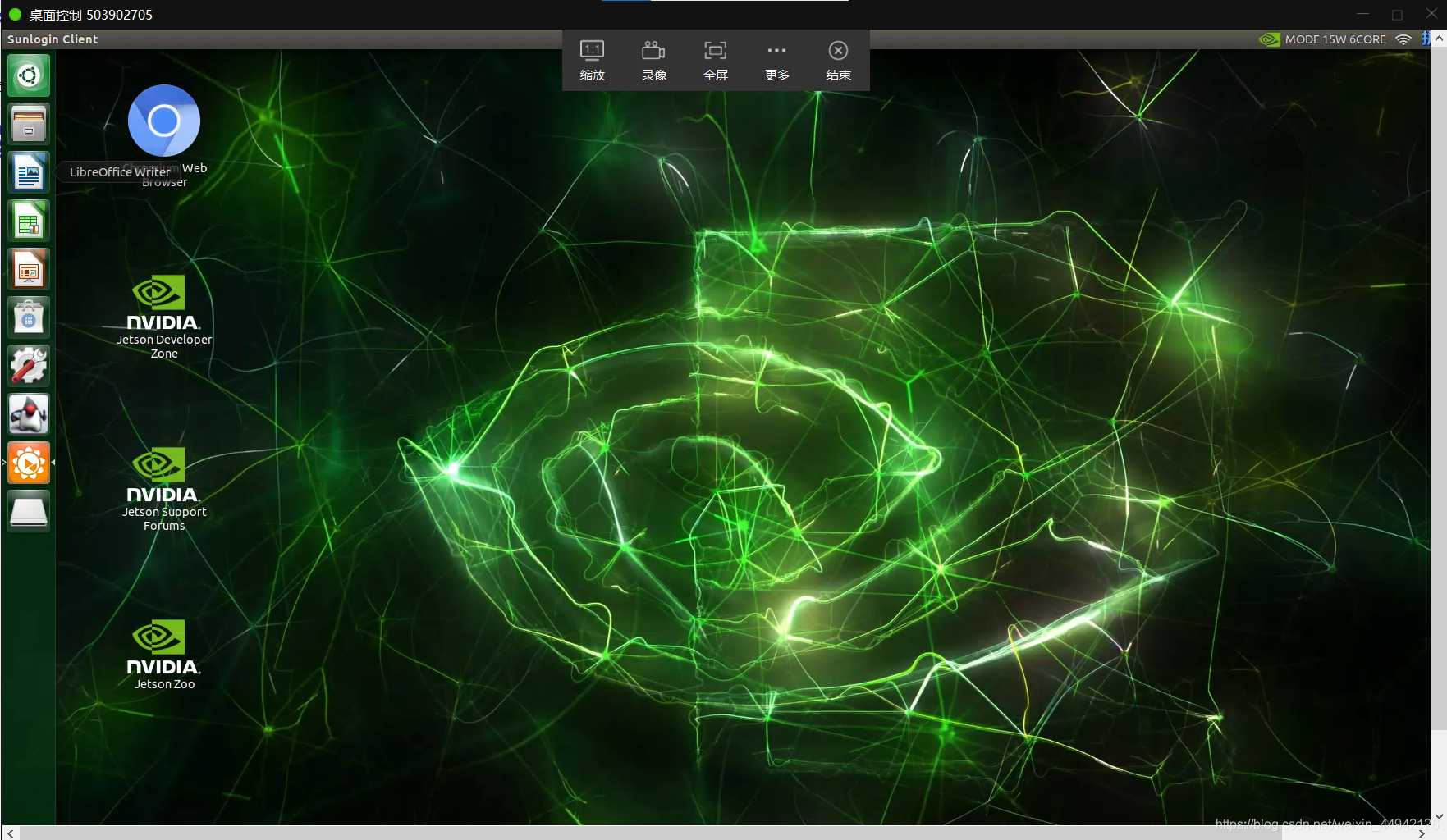1447x840 pixels.
Task: Open Ubuntu Software store icon
Action: pyautogui.click(x=29, y=317)
